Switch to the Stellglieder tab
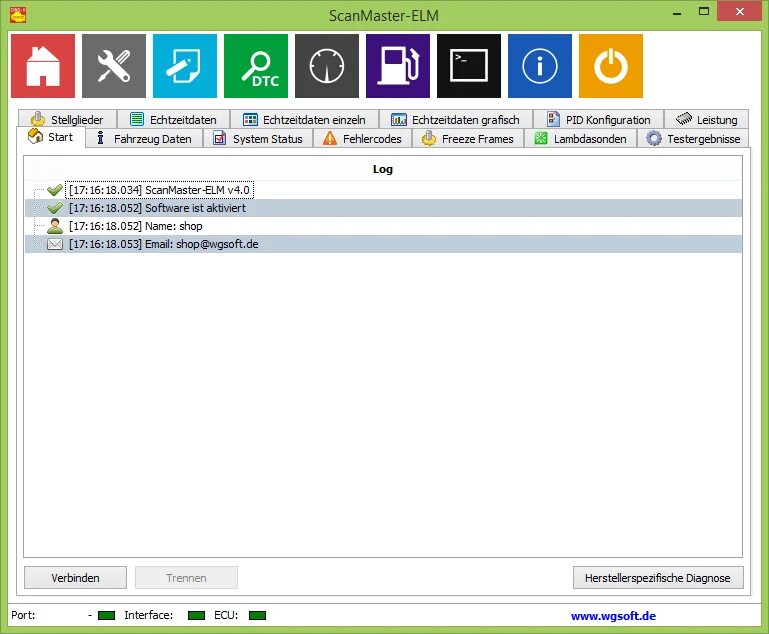769x634 pixels. point(68,119)
